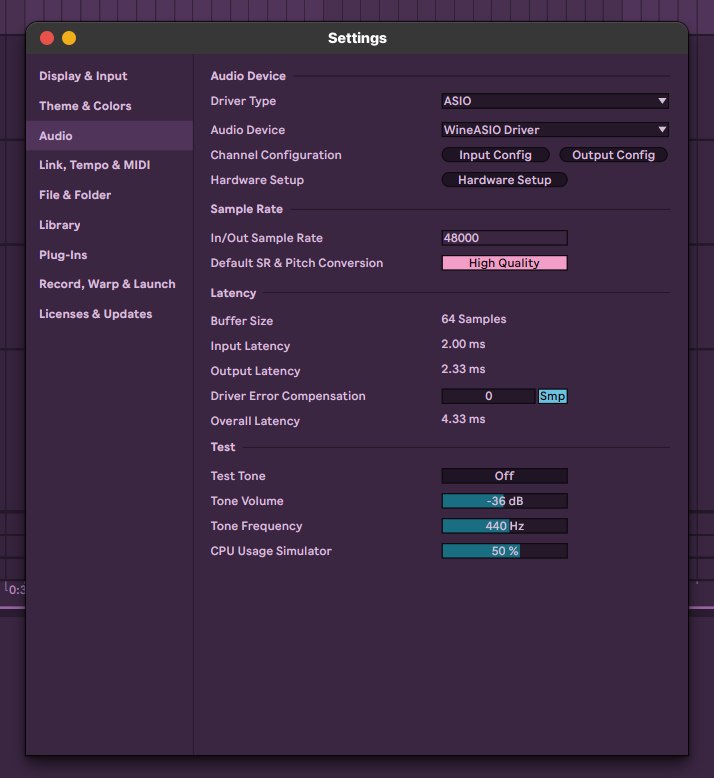The width and height of the screenshot is (714, 778).
Task: Open Hardware Setup button
Action: [x=504, y=180]
